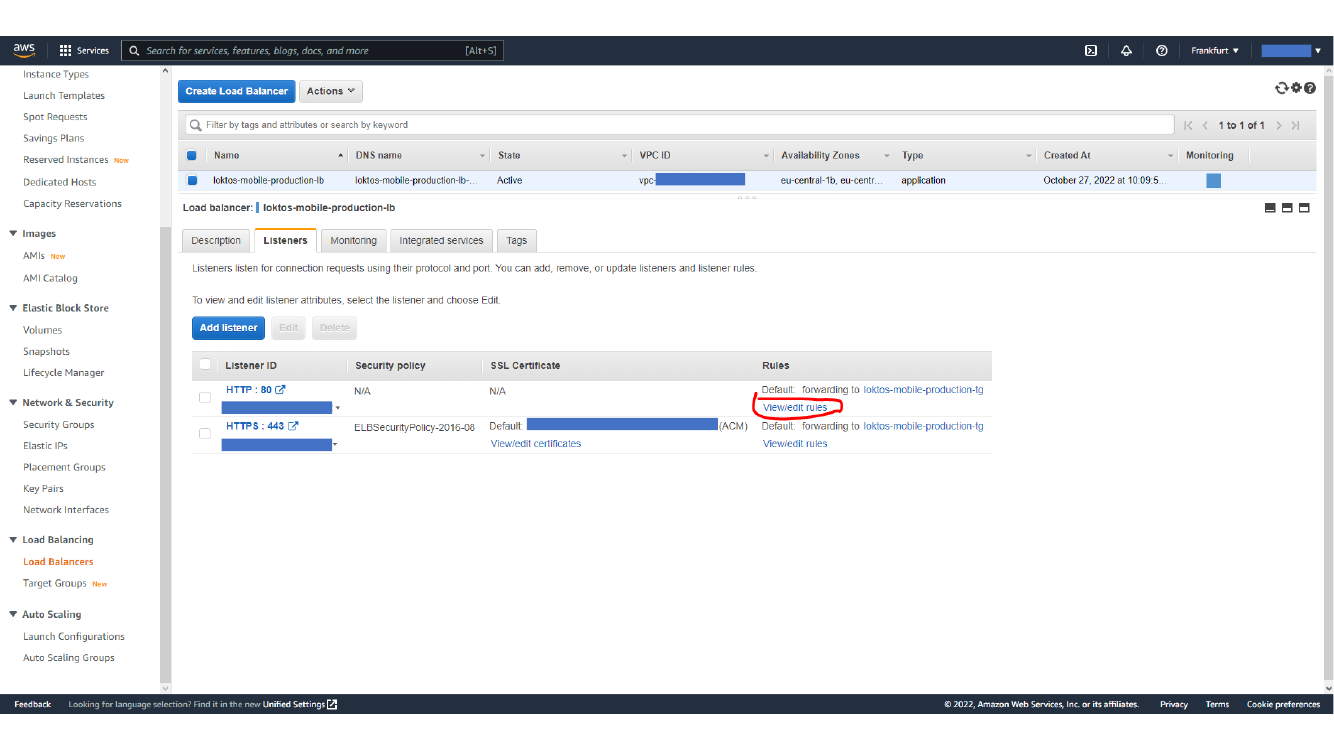Choose split-view panel layout icon
1334x750 pixels.
[x=1287, y=208]
